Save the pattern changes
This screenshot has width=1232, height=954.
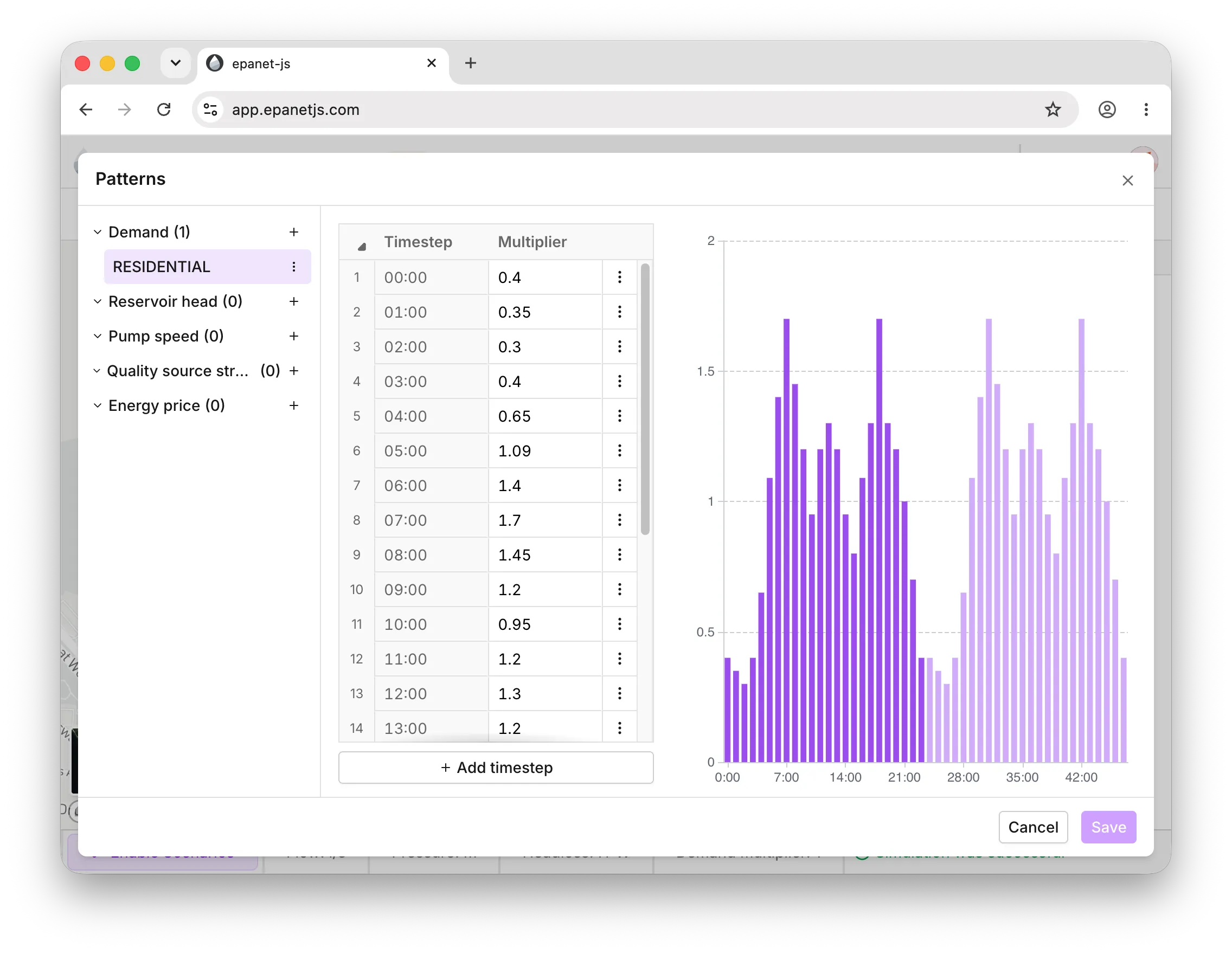coord(1108,827)
